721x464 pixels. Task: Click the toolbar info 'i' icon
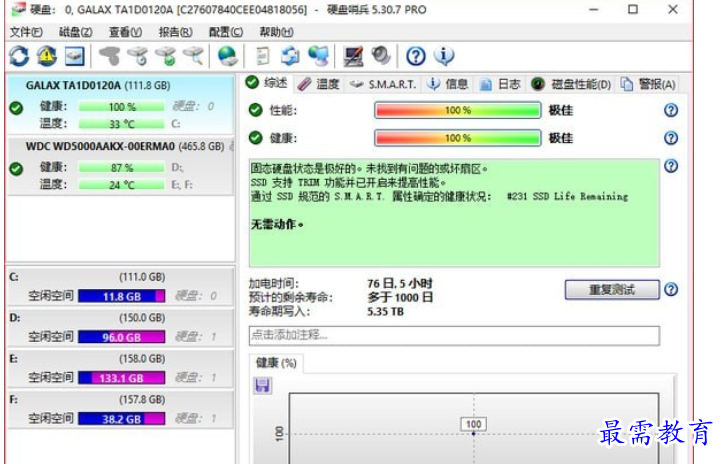pos(444,56)
